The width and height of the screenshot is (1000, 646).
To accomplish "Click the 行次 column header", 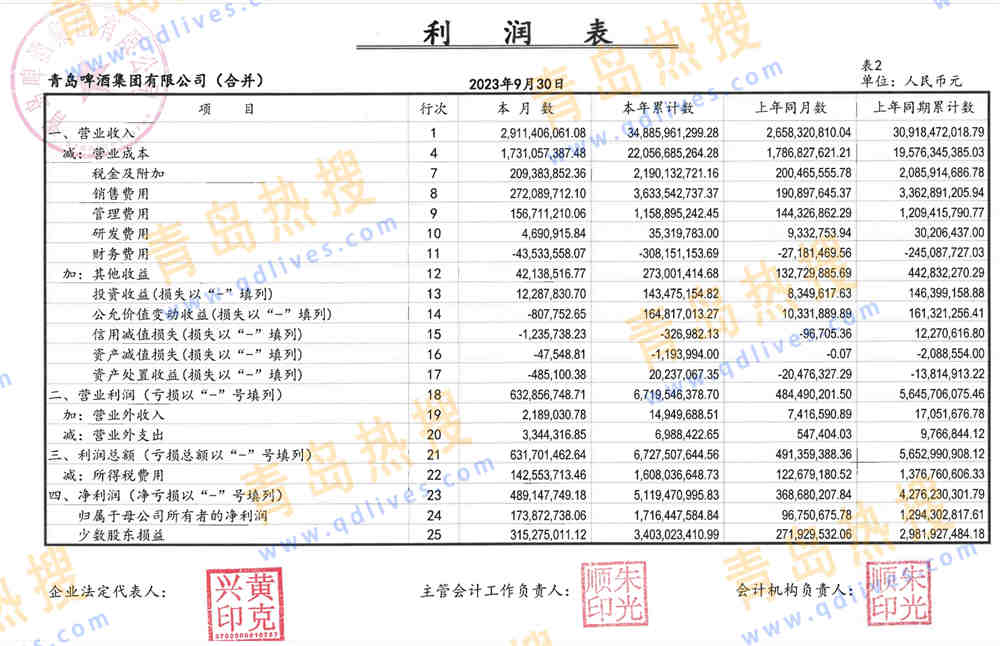I will (433, 109).
